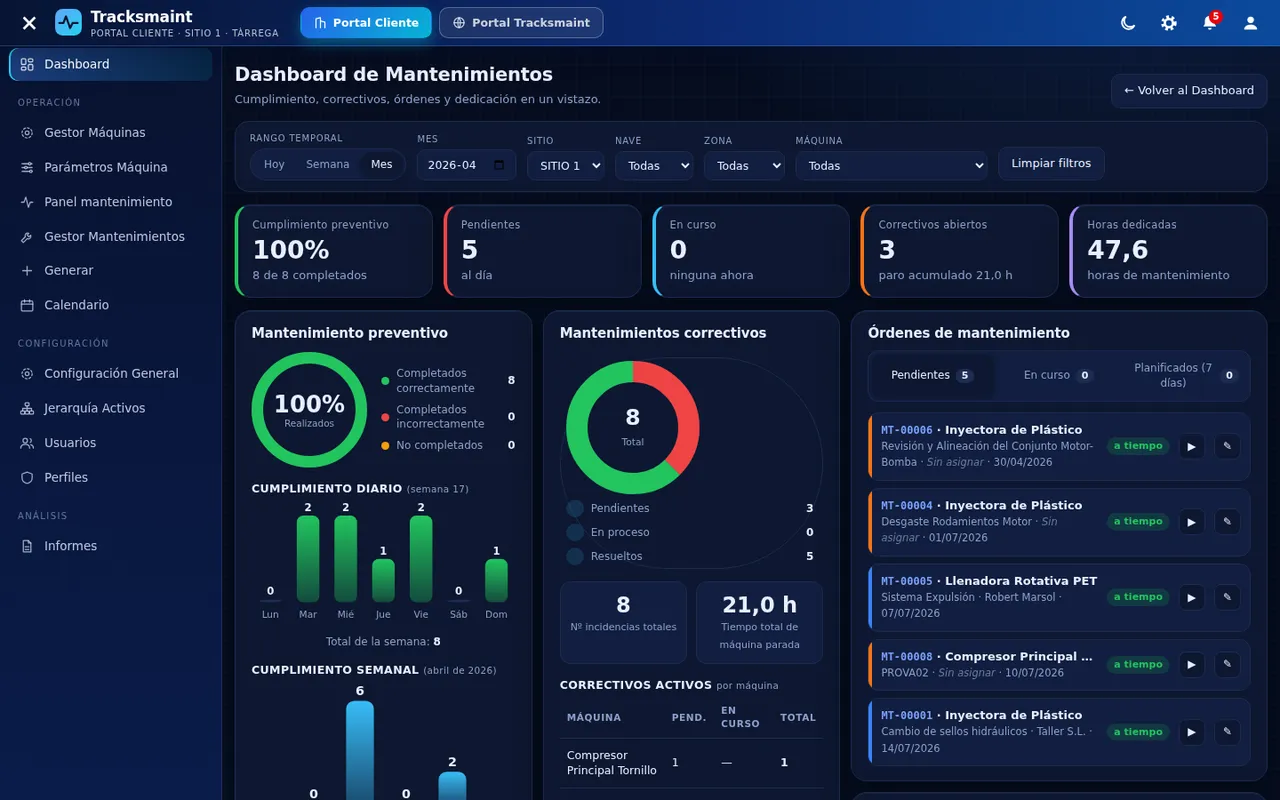
Task: Edit order MT-00008 with the pencil icon
Action: click(x=1227, y=664)
